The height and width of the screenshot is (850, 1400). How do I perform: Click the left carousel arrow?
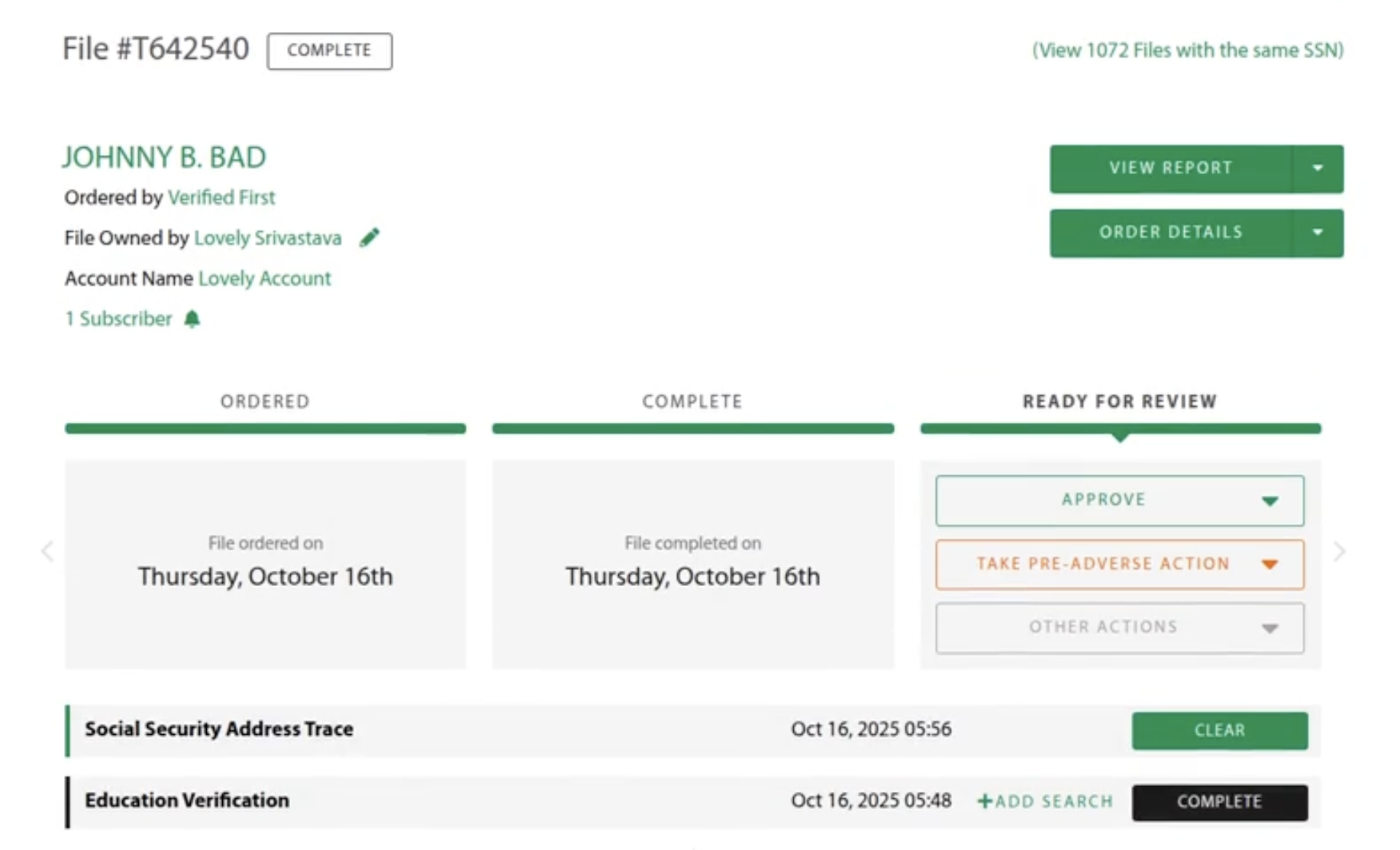click(47, 552)
